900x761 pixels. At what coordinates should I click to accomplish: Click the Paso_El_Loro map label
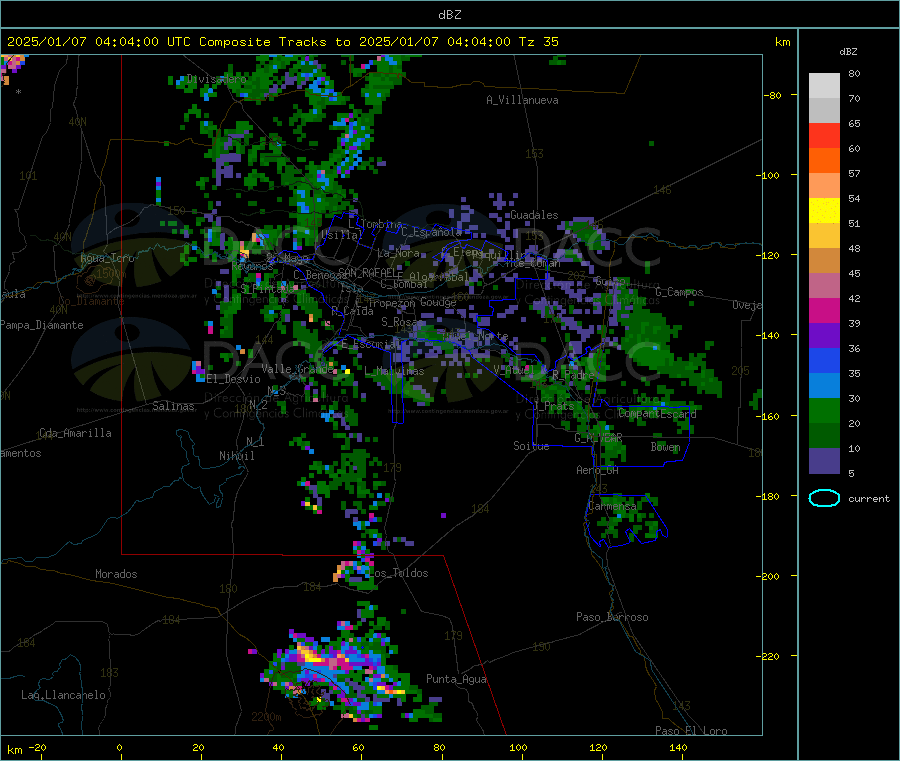click(x=691, y=731)
